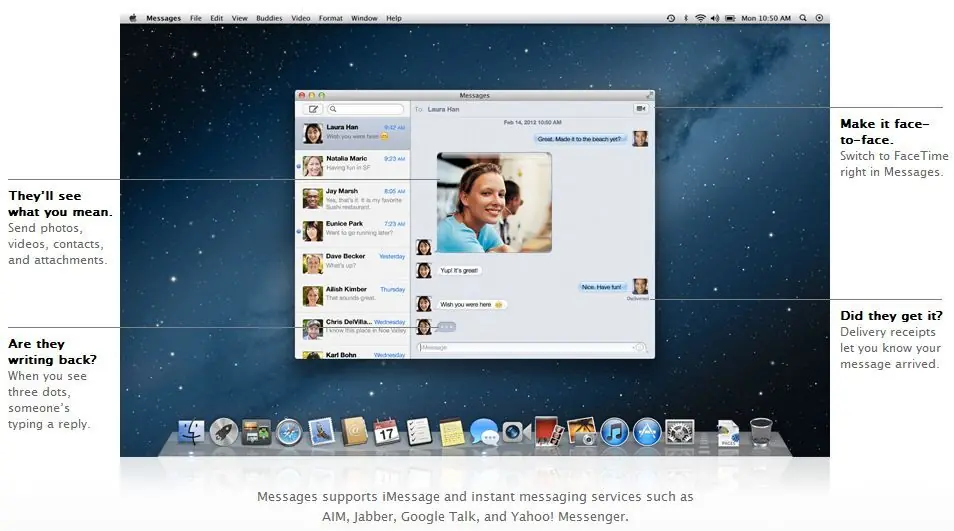Launch Photo Booth from the Dock
Viewport: 954px width, 531px height.
pyautogui.click(x=548, y=431)
